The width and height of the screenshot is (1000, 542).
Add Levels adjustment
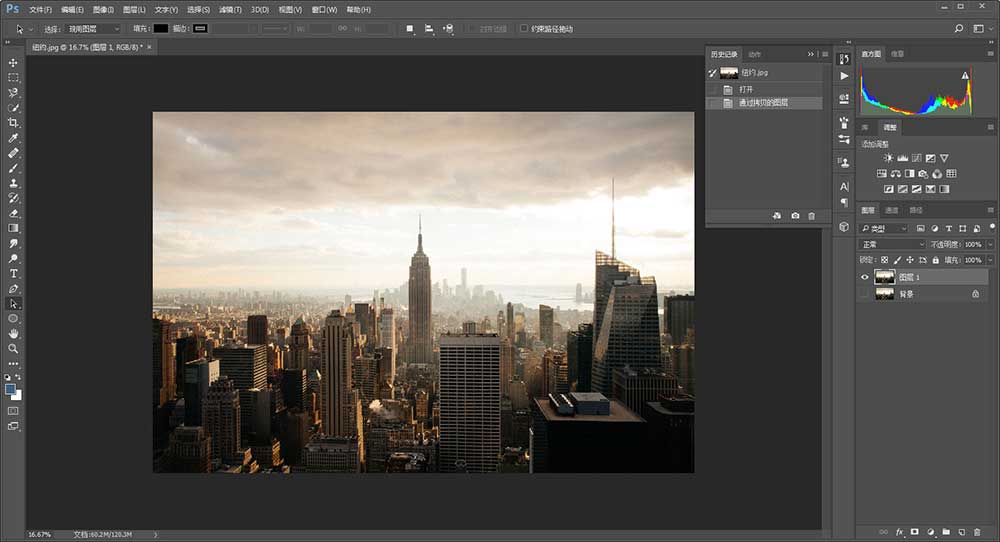(902, 158)
